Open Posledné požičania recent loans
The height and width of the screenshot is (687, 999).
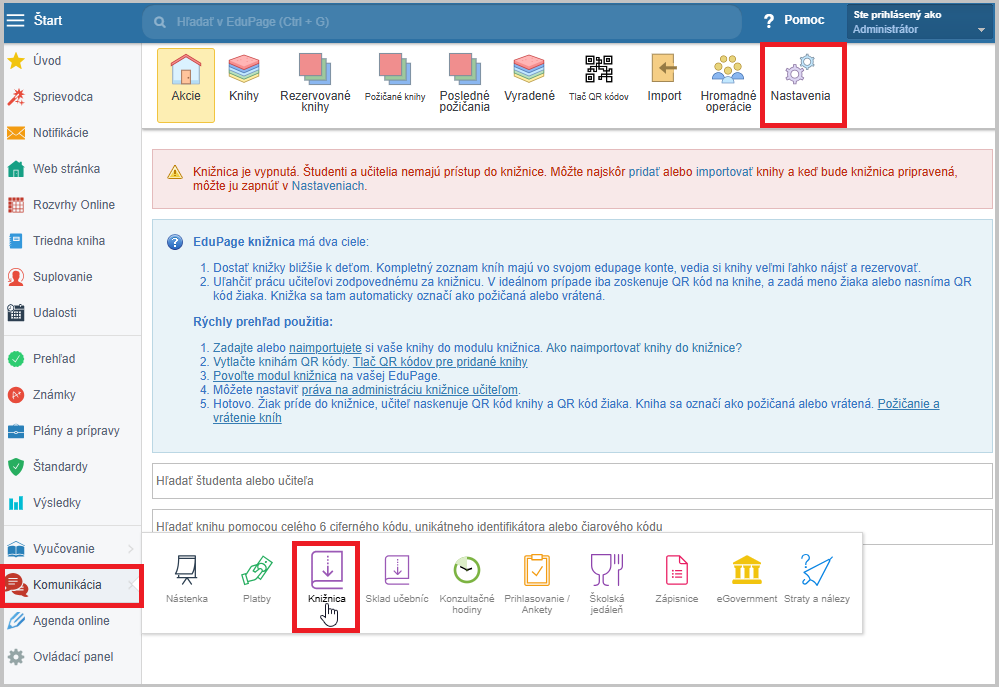464,85
